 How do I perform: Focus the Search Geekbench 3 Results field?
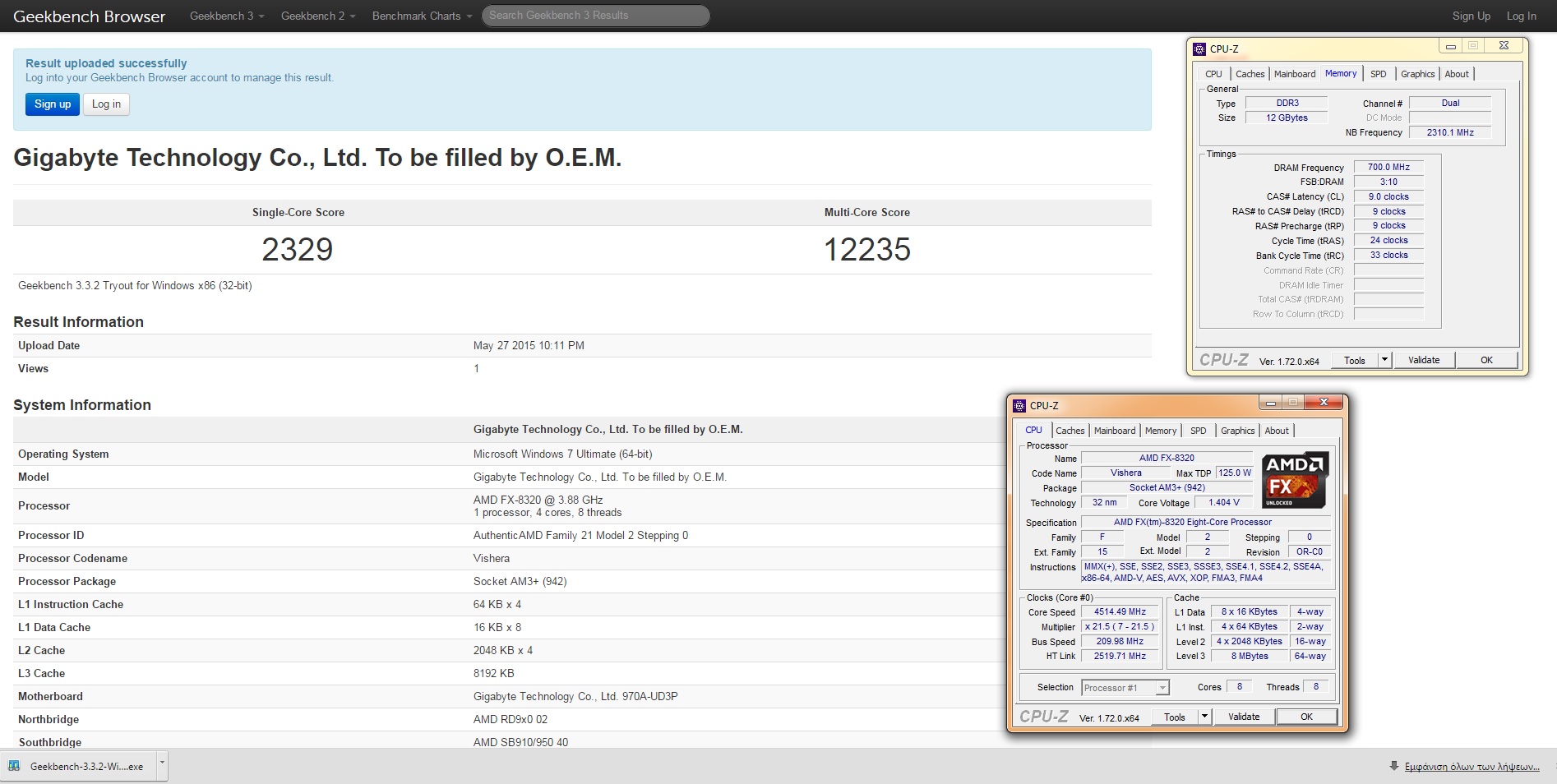coord(595,16)
